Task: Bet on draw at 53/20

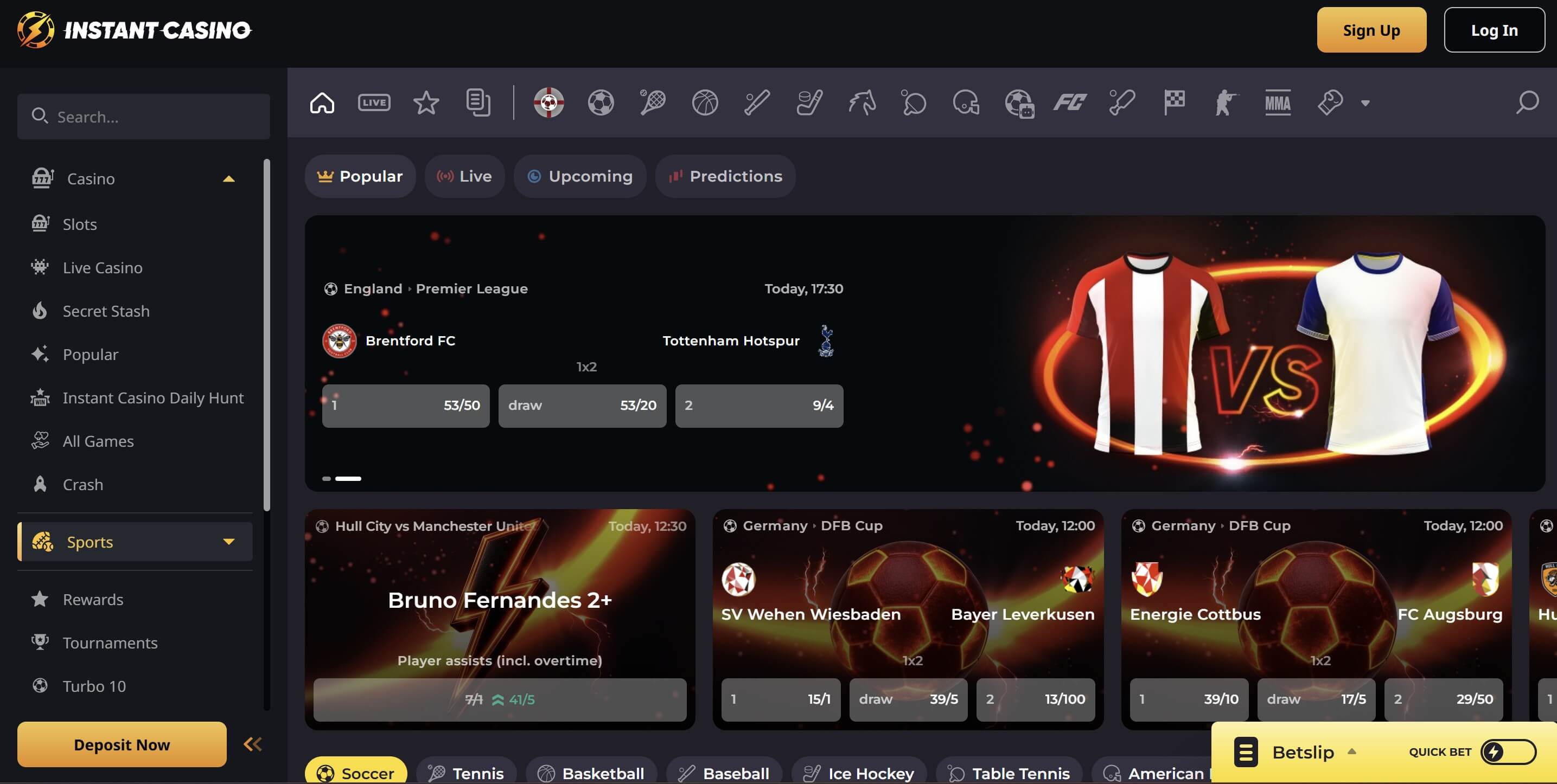Action: 582,406
